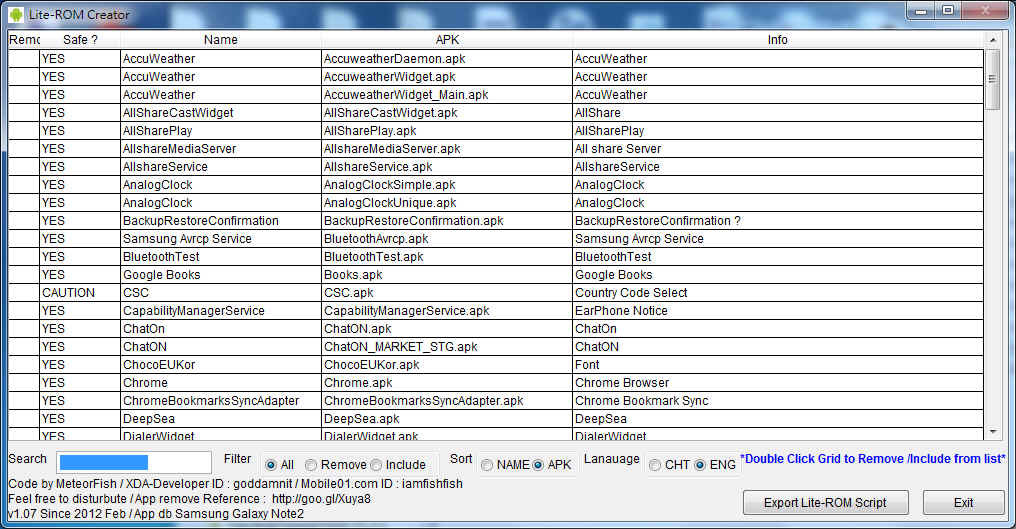Click the Font info cell
Screen dimensions: 1016x529
point(778,365)
